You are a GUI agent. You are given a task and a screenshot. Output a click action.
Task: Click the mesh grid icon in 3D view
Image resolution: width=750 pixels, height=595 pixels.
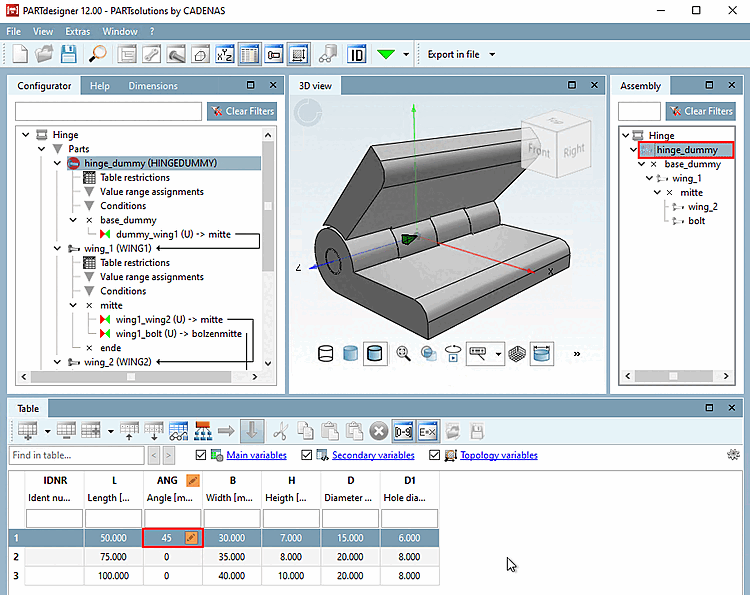coord(518,353)
